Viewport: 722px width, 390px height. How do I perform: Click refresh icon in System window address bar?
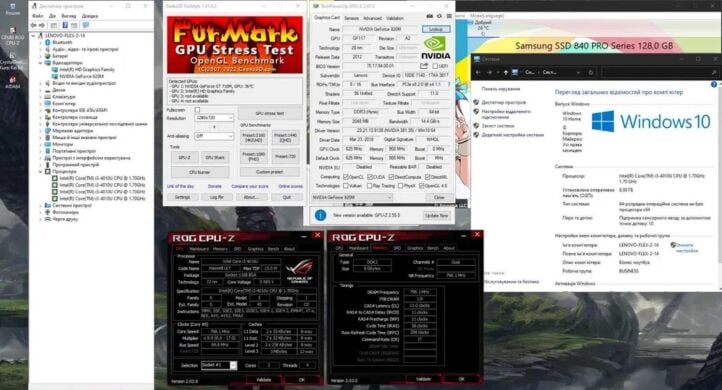pyautogui.click(x=591, y=72)
